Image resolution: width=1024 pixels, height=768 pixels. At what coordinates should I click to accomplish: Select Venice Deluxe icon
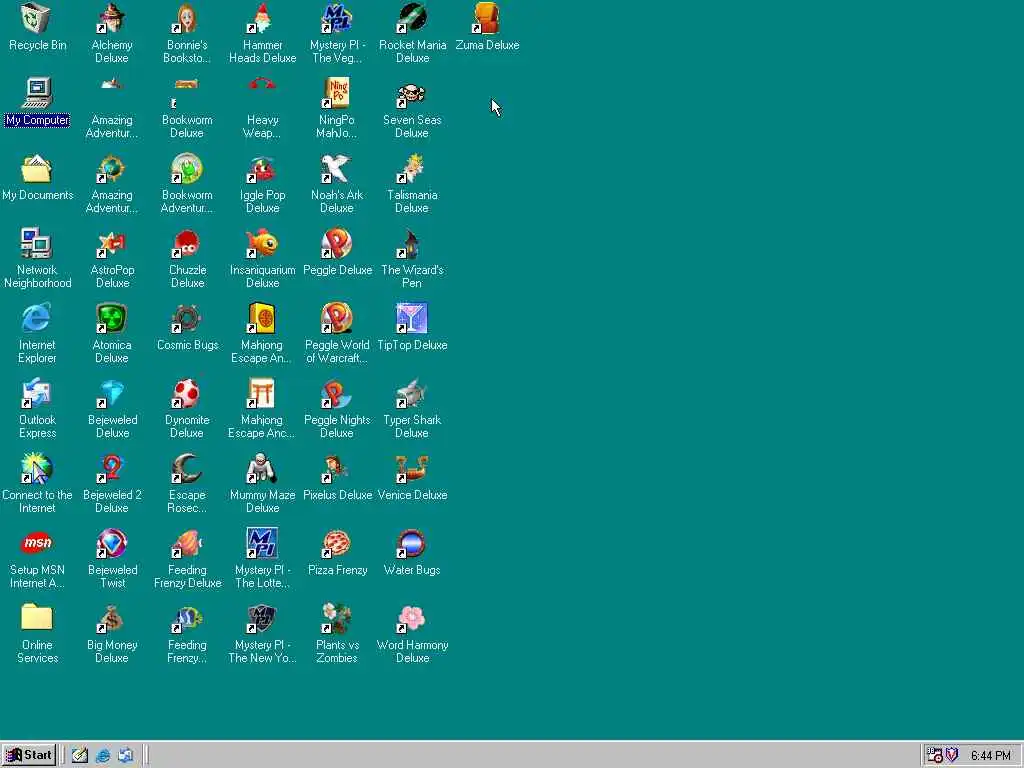412,469
